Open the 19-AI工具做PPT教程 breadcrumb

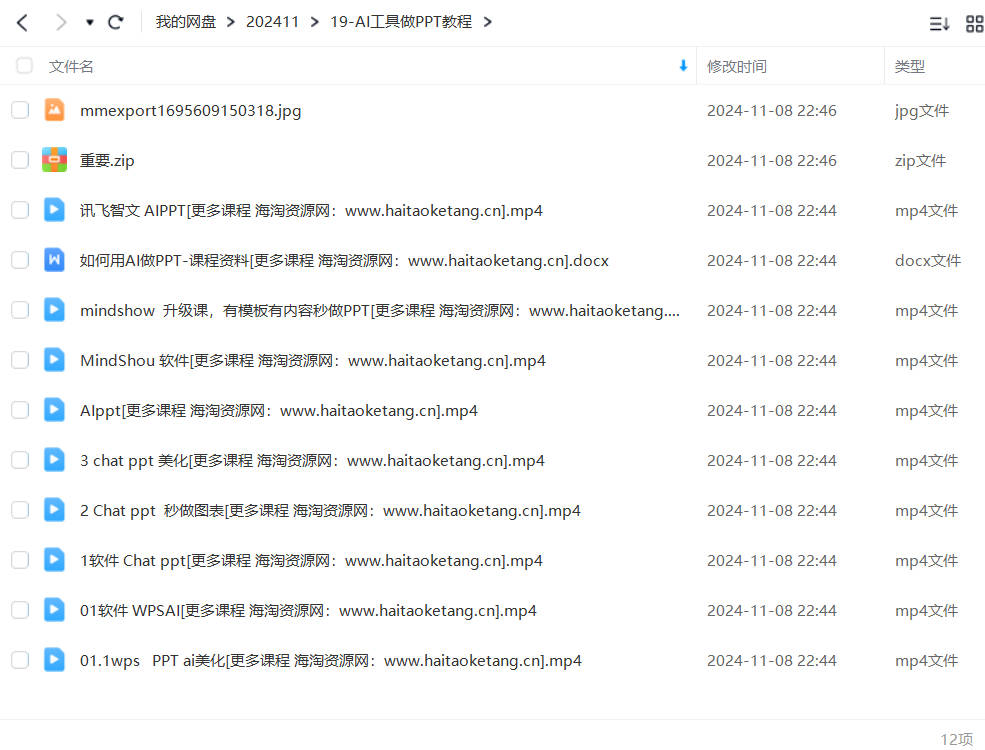(401, 22)
